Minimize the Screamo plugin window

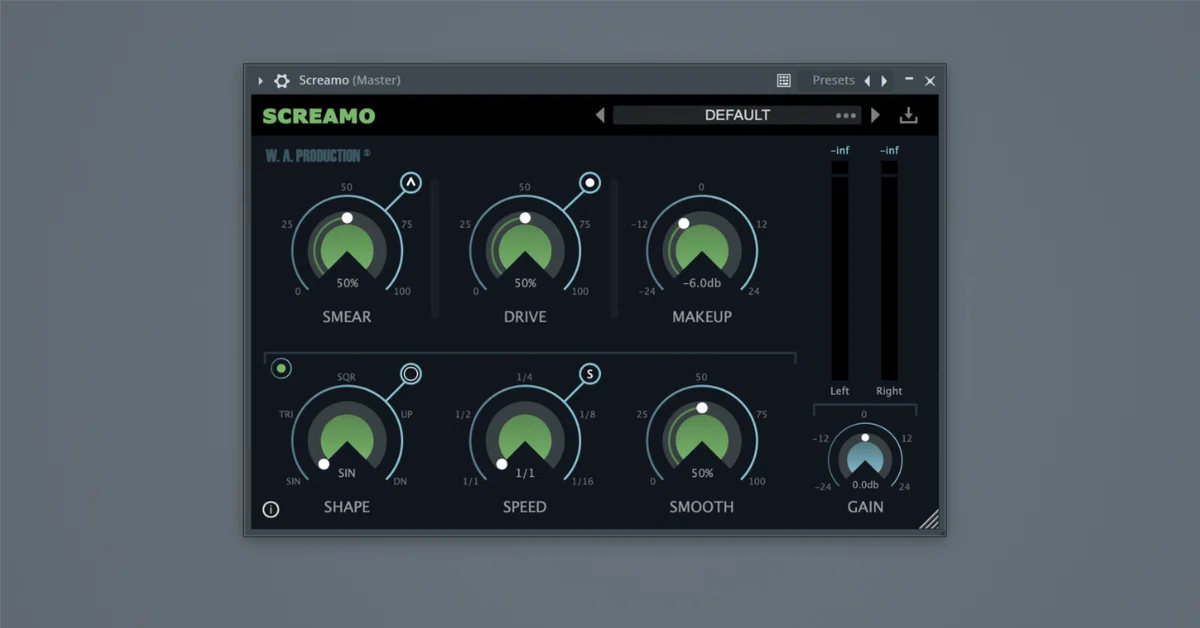pos(909,78)
